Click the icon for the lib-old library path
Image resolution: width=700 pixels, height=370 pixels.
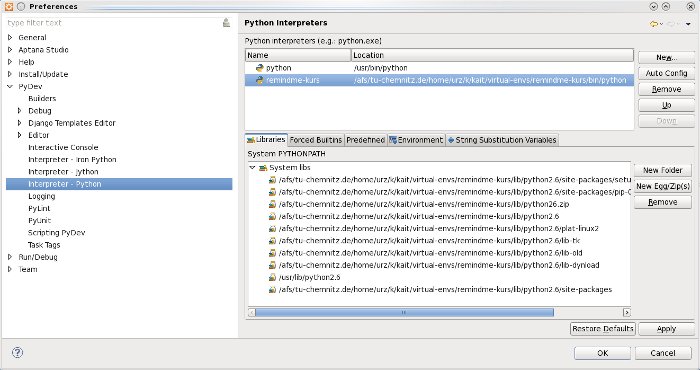[x=272, y=253]
